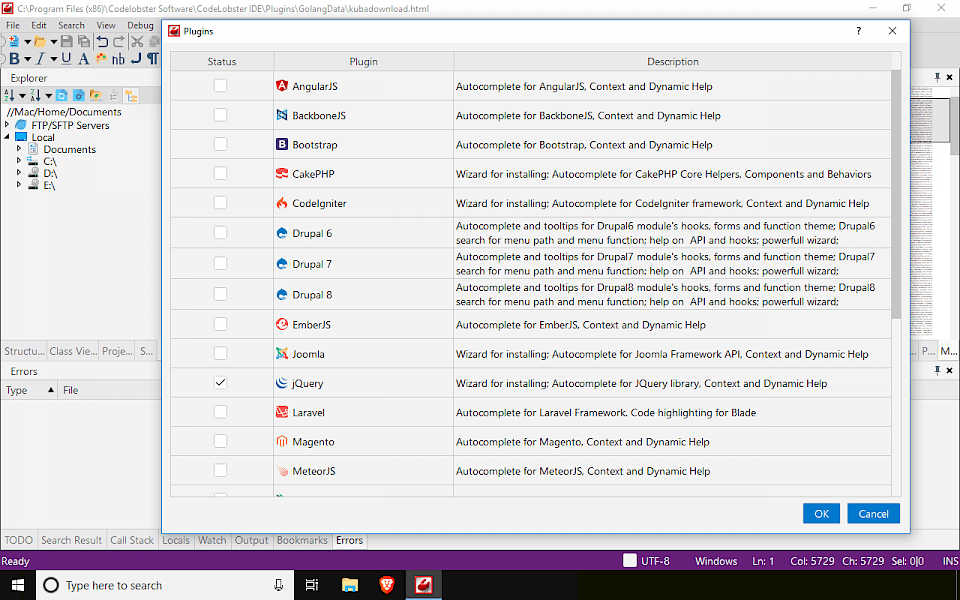
Task: Apply Underline with the U icon
Action: (66, 59)
